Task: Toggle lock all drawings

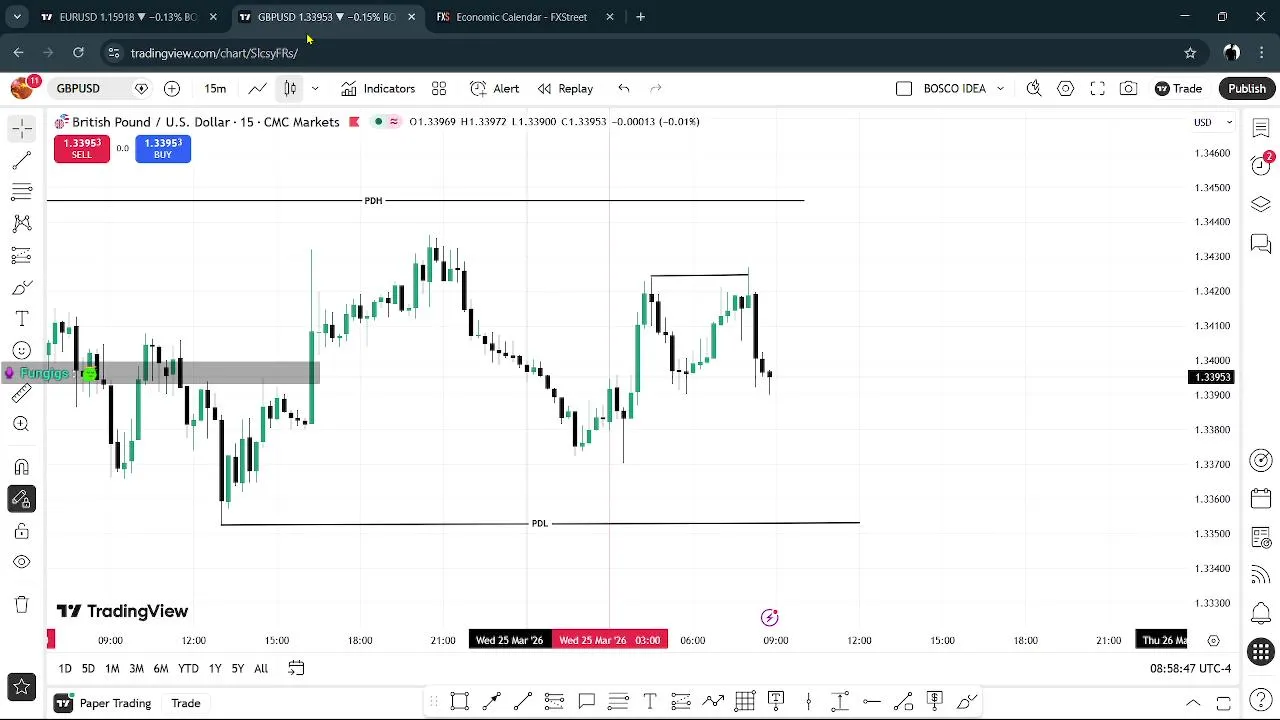Action: coord(22,531)
